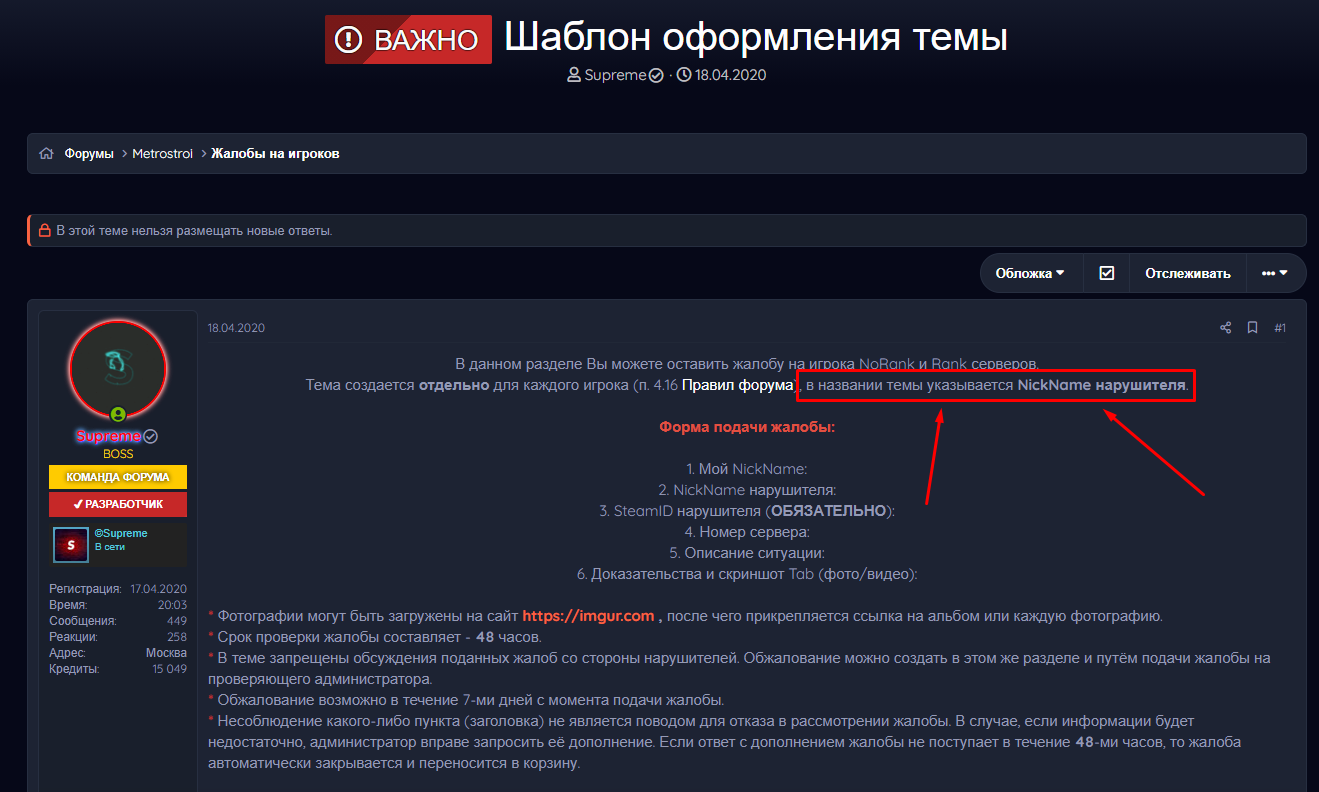1319x792 pixels.
Task: Open the Обложка dropdown
Action: point(1029,273)
